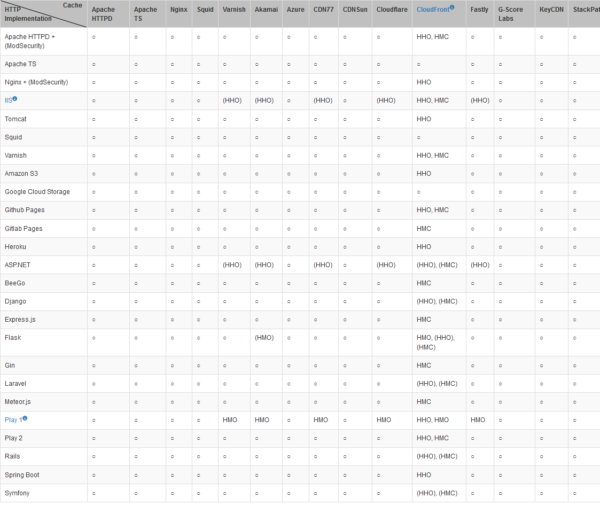Click the Fastly column header
The width and height of the screenshot is (600, 513).
point(479,9)
